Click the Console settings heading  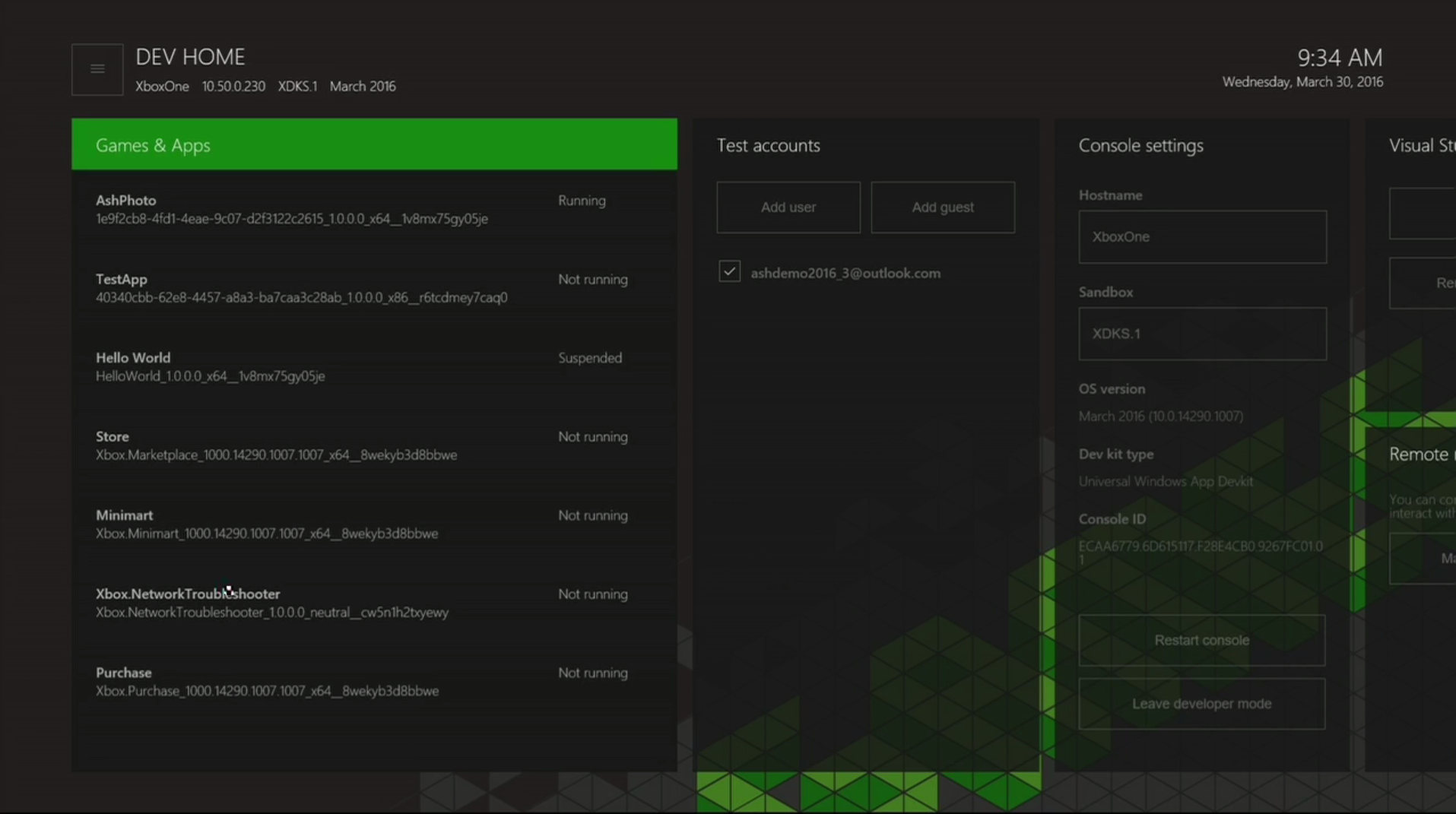coord(1140,145)
